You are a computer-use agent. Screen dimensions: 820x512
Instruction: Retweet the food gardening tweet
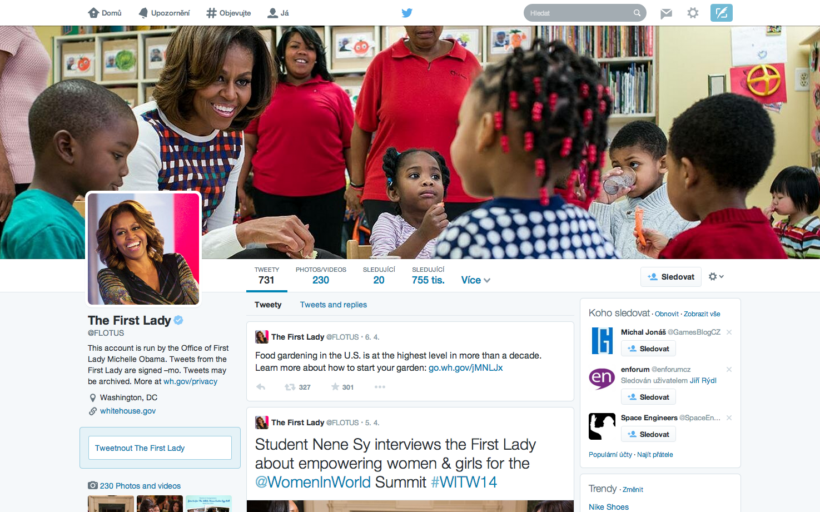point(290,387)
